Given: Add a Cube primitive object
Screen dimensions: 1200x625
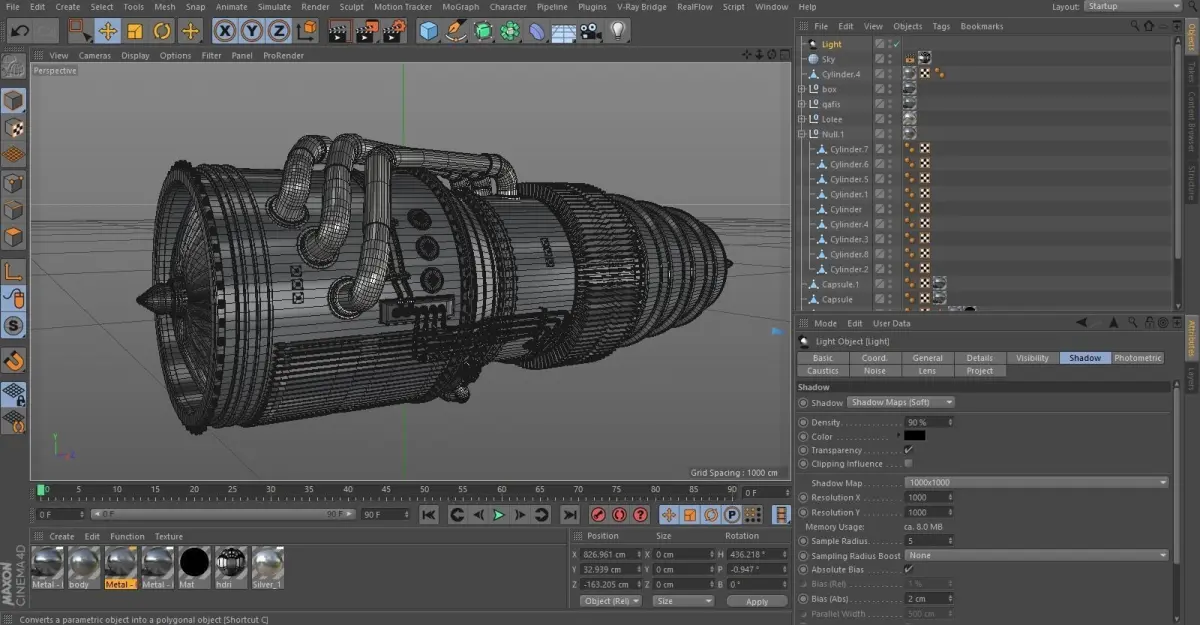Looking at the screenshot, I should tap(429, 31).
